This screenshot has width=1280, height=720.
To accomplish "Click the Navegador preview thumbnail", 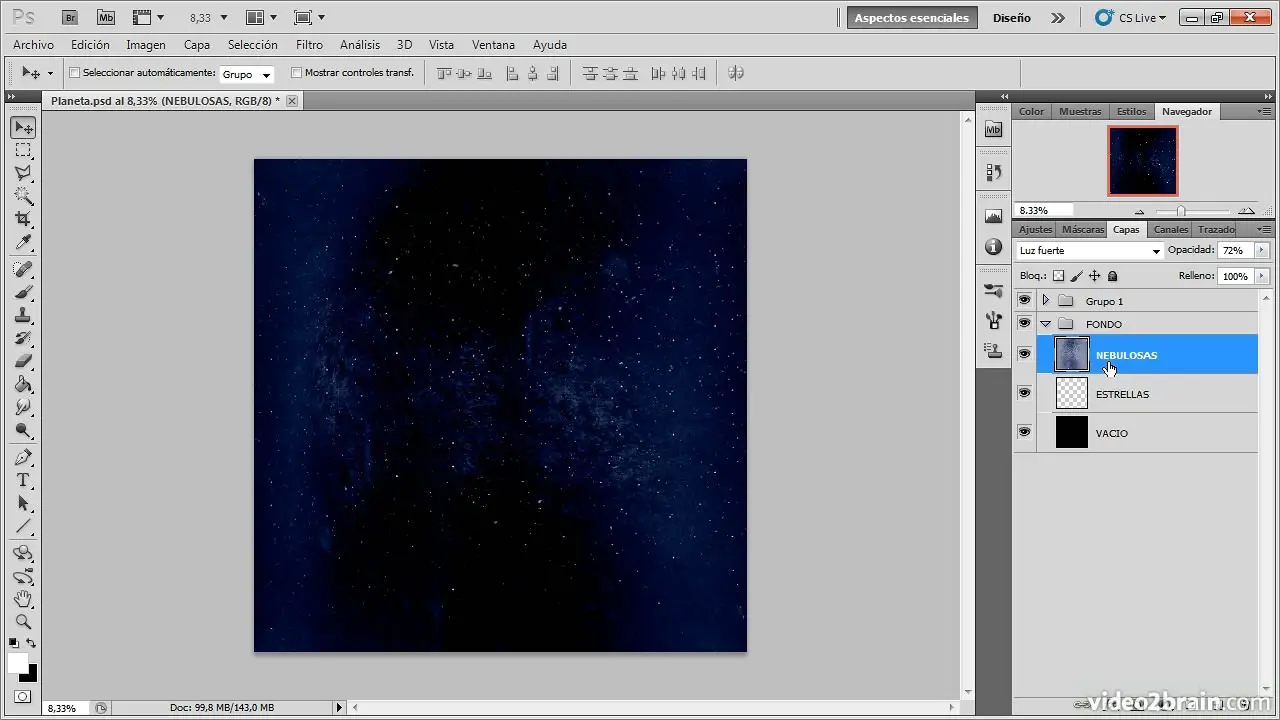I will (1143, 161).
